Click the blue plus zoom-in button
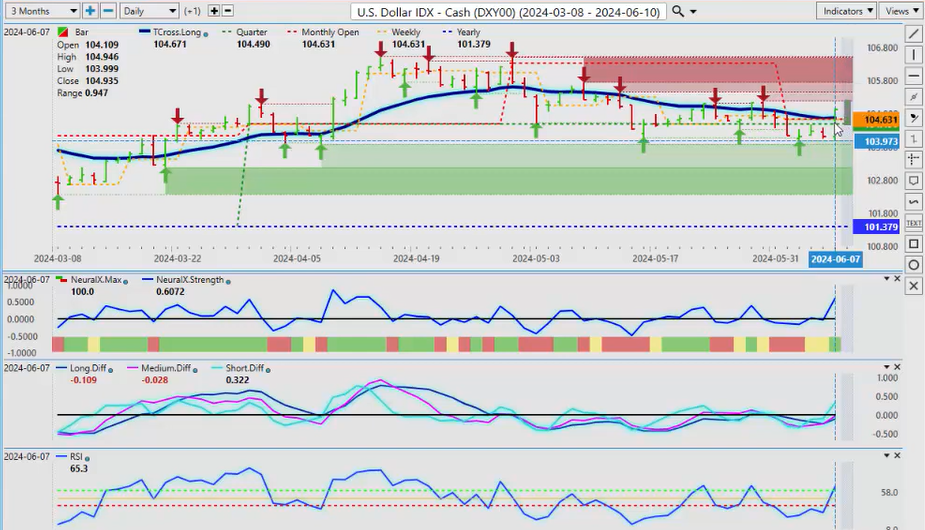The height and width of the screenshot is (530, 925). pyautogui.click(x=90, y=10)
